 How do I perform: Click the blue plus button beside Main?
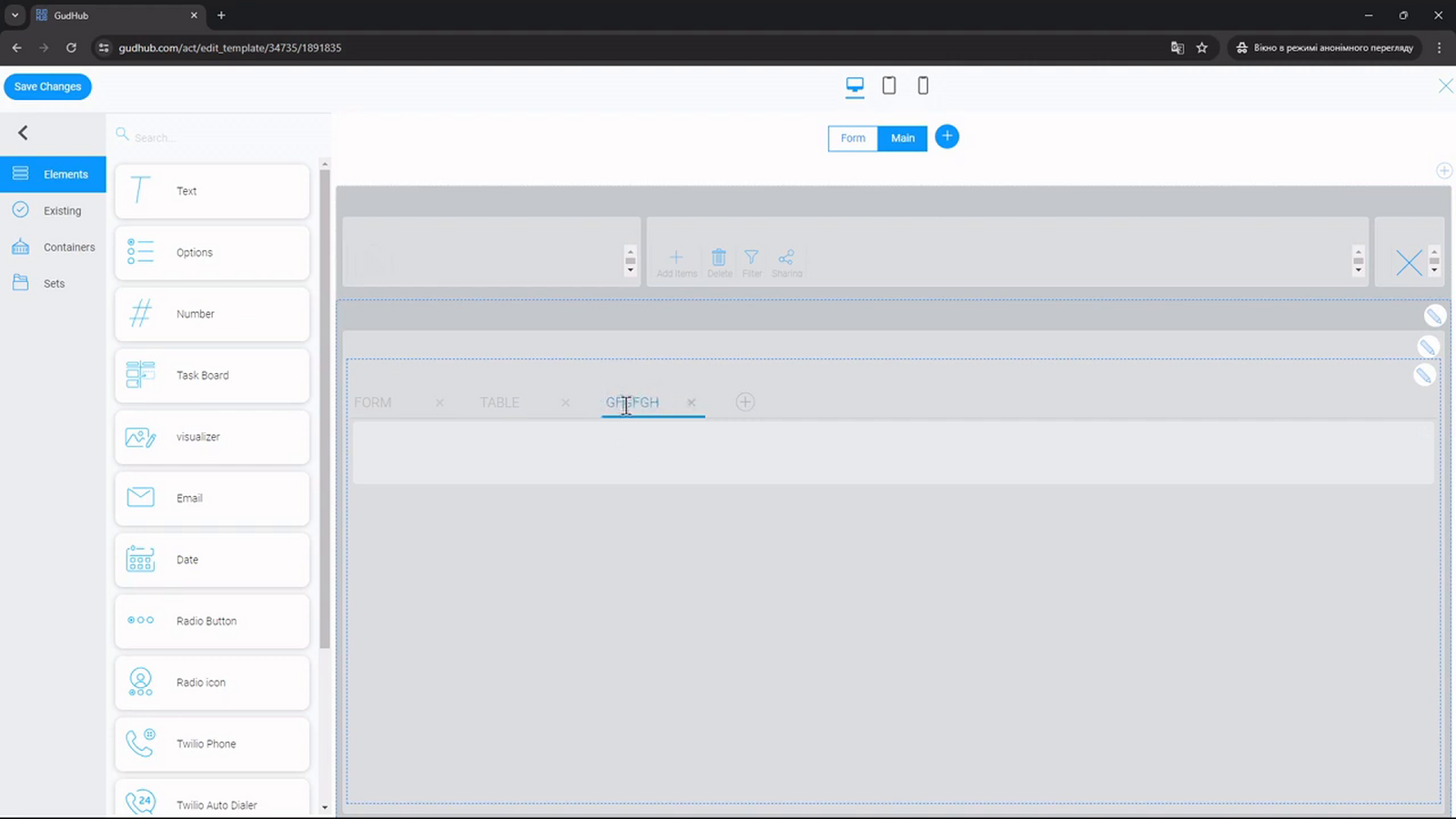[x=947, y=136]
